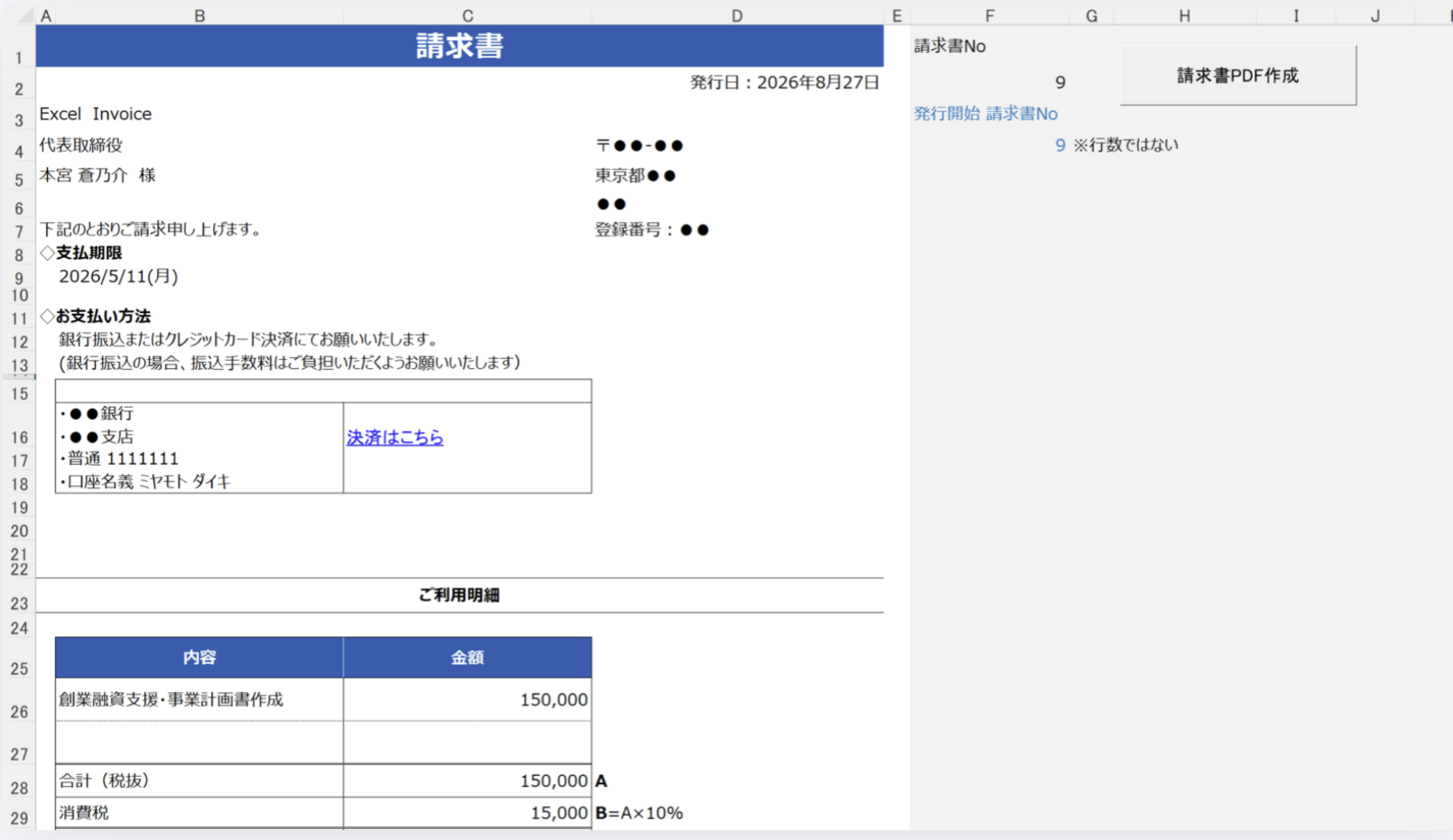Select the 金額 table header cell

click(x=467, y=658)
